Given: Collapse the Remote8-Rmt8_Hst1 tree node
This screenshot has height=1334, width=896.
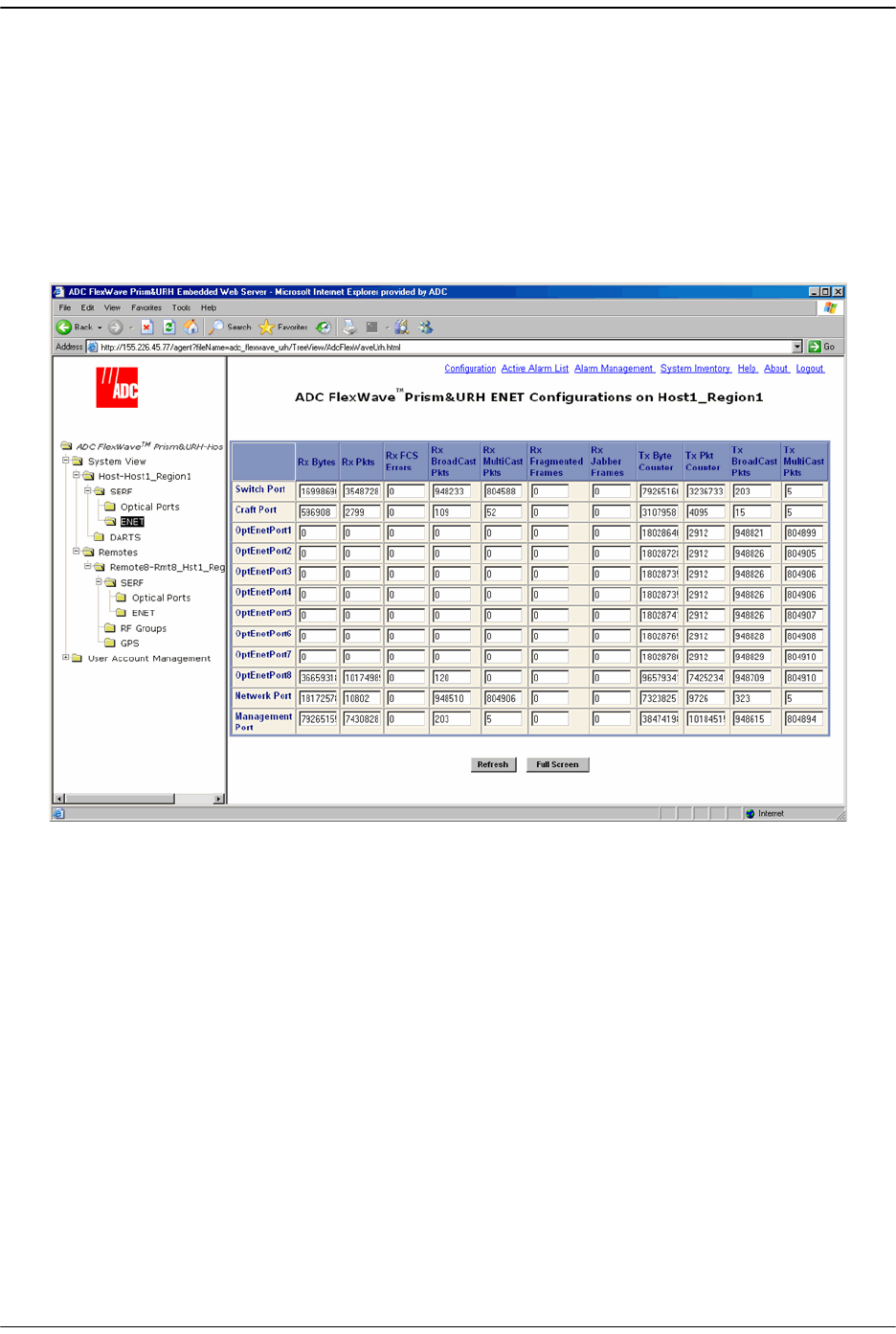Looking at the screenshot, I should pos(88,567).
